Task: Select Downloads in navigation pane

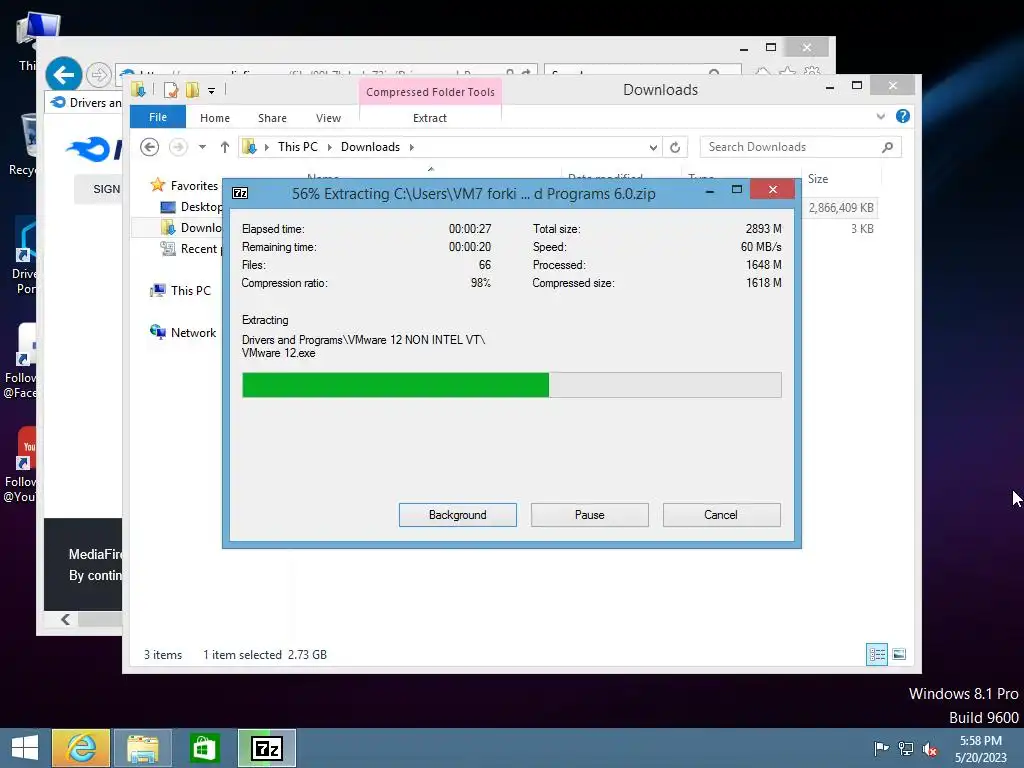Action: tap(200, 227)
